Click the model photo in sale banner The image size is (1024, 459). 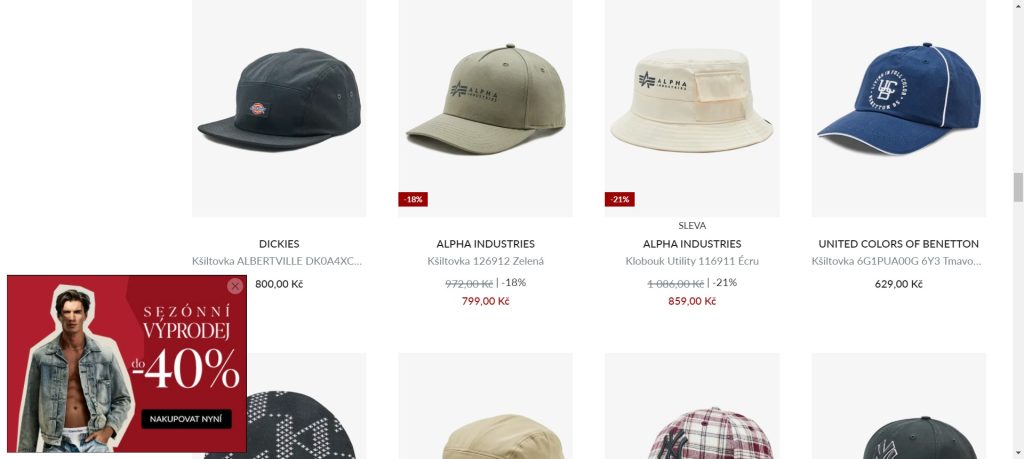(74, 370)
